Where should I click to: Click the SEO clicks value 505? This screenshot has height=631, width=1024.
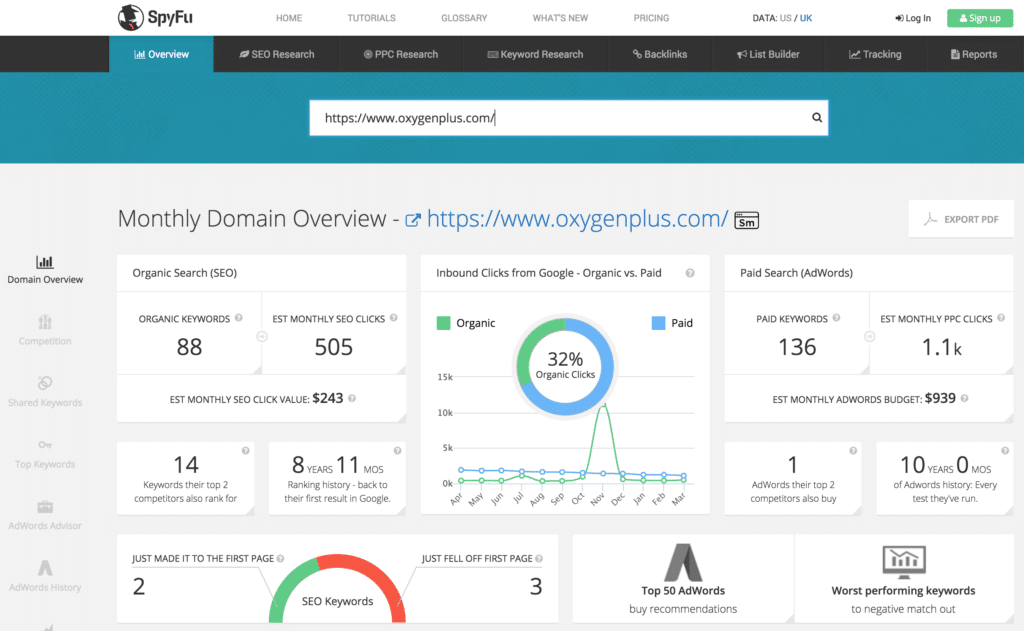click(334, 347)
